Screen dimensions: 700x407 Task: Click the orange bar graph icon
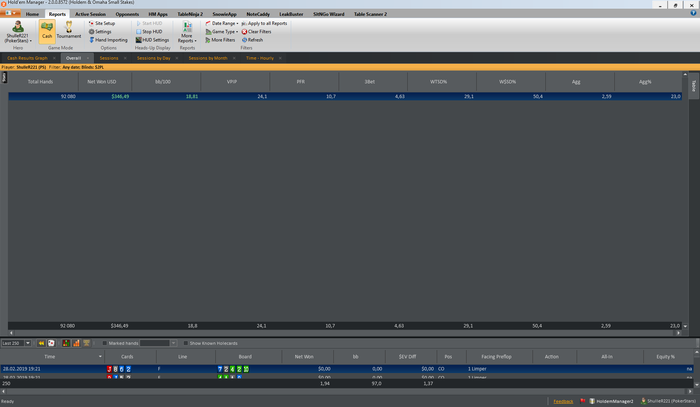pos(76,343)
